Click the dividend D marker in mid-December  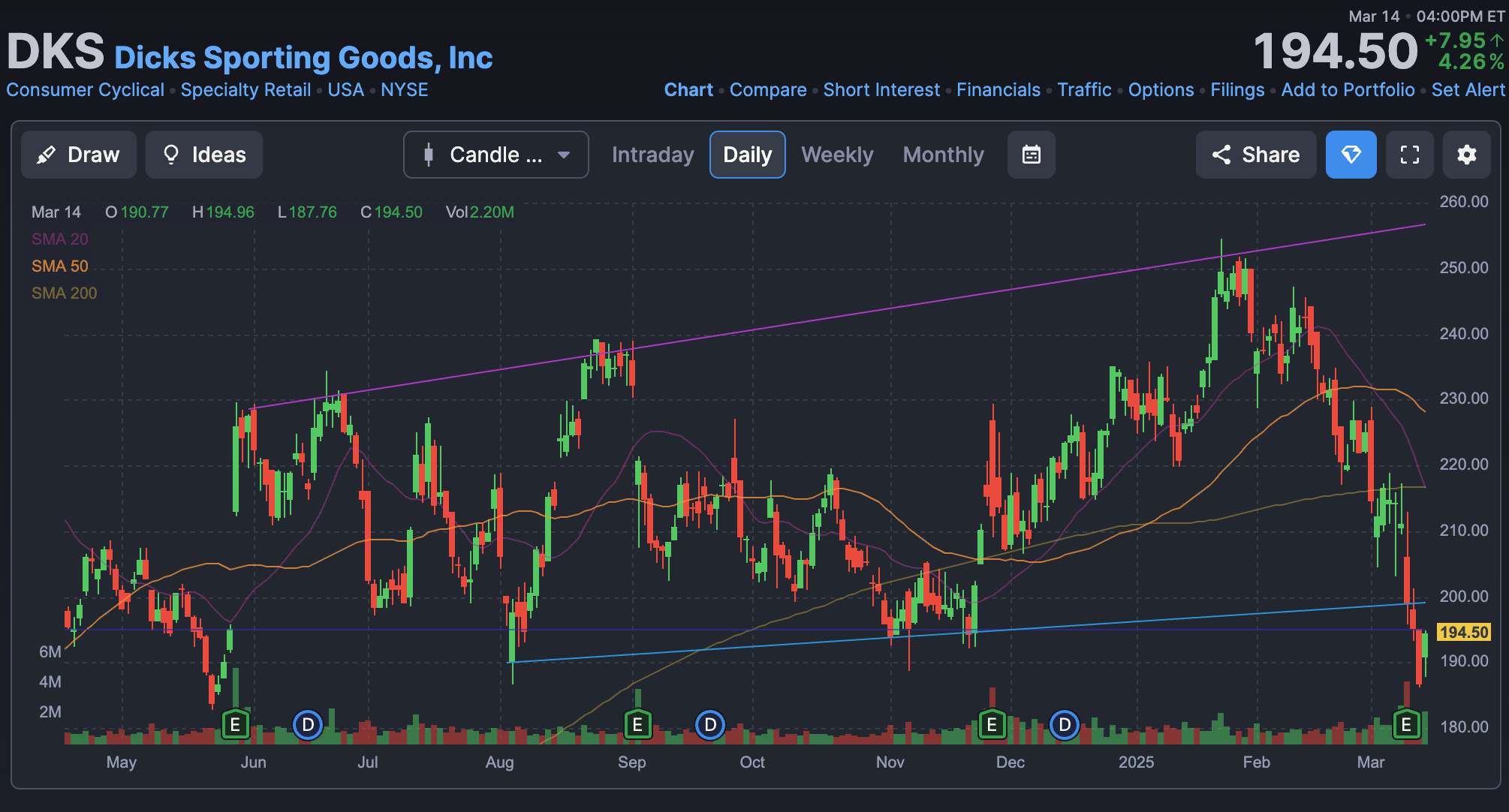pos(1065,725)
